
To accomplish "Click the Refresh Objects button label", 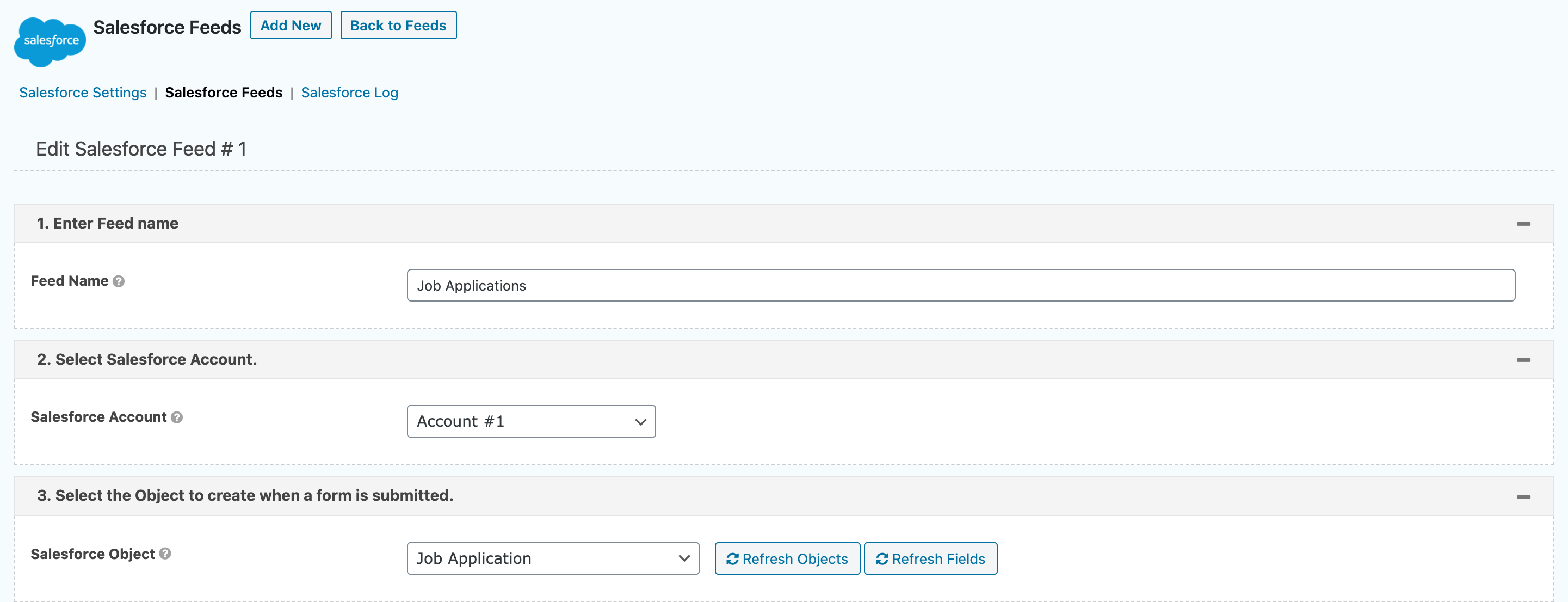I will tap(794, 559).
